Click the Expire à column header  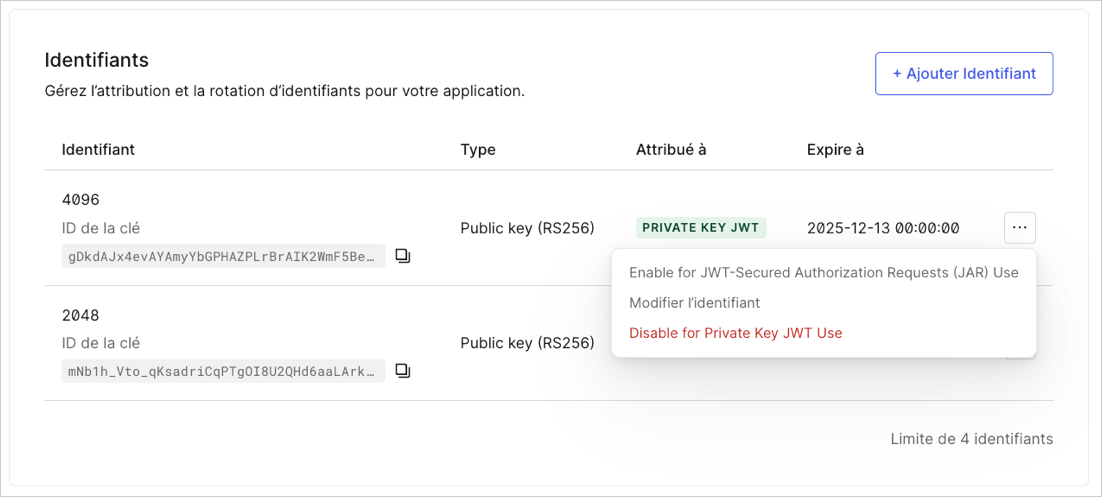click(835, 150)
